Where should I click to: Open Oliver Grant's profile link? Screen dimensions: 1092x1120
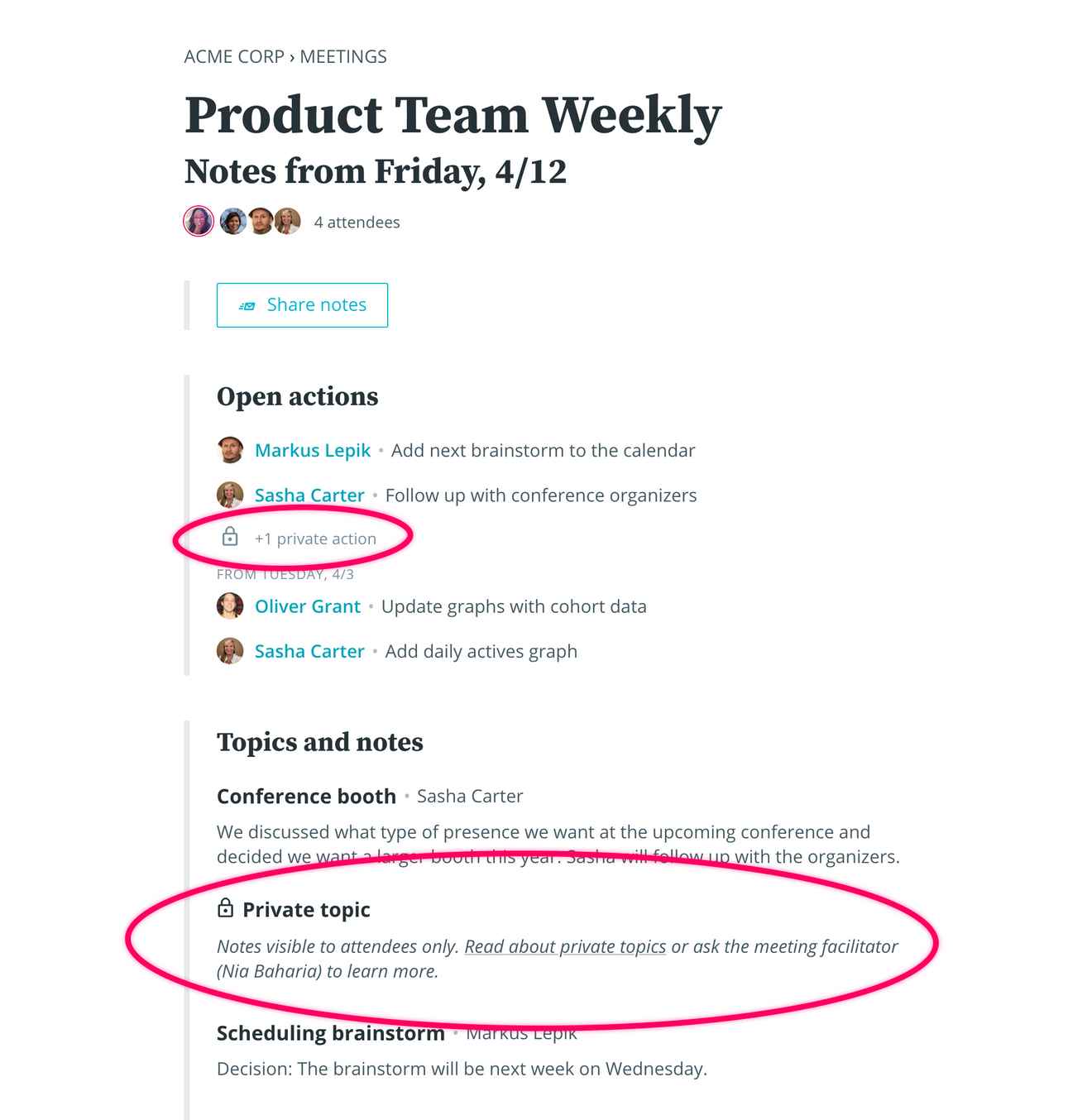pyautogui.click(x=308, y=606)
